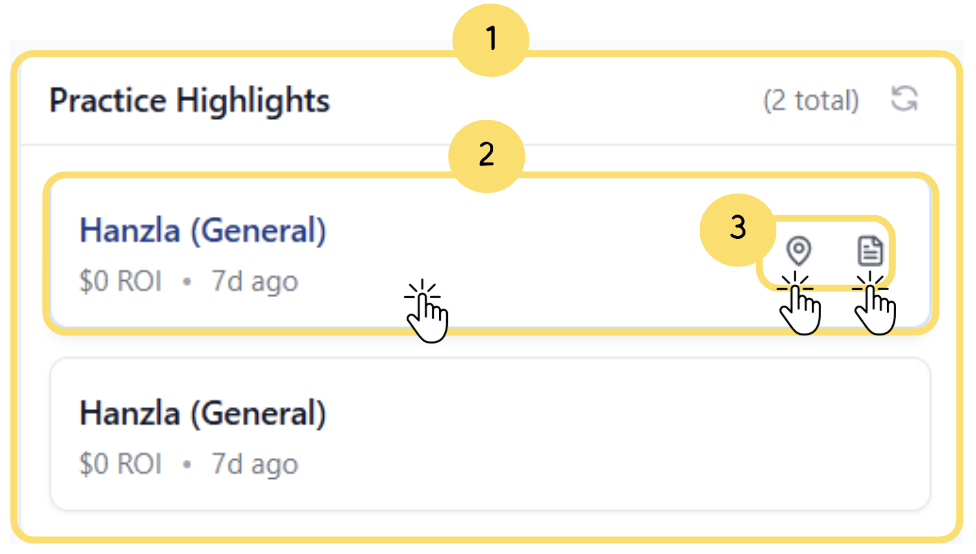
Task: Click the bullet separator in the second card
Action: 186,465
